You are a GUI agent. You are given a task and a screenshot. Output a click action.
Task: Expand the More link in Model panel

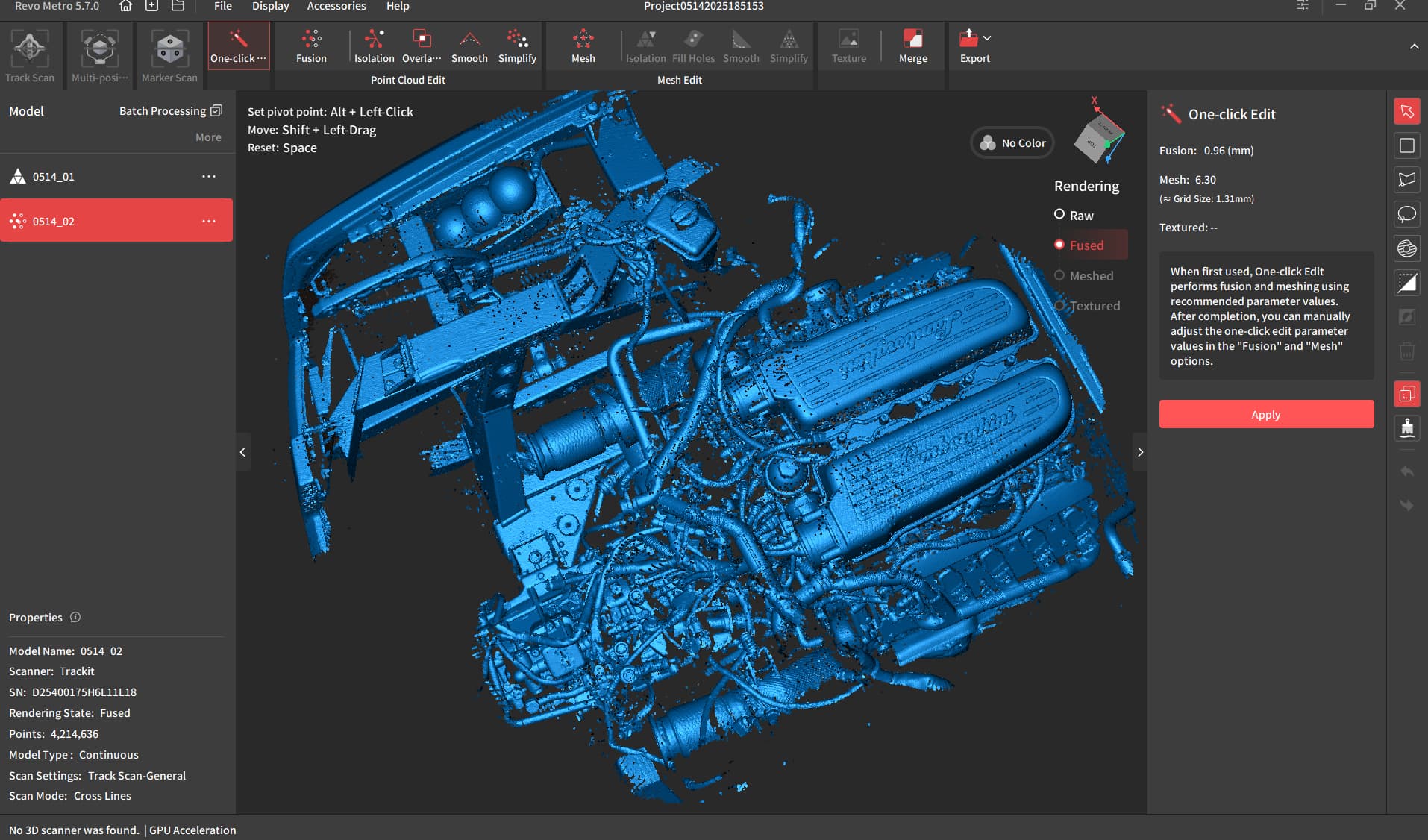208,137
